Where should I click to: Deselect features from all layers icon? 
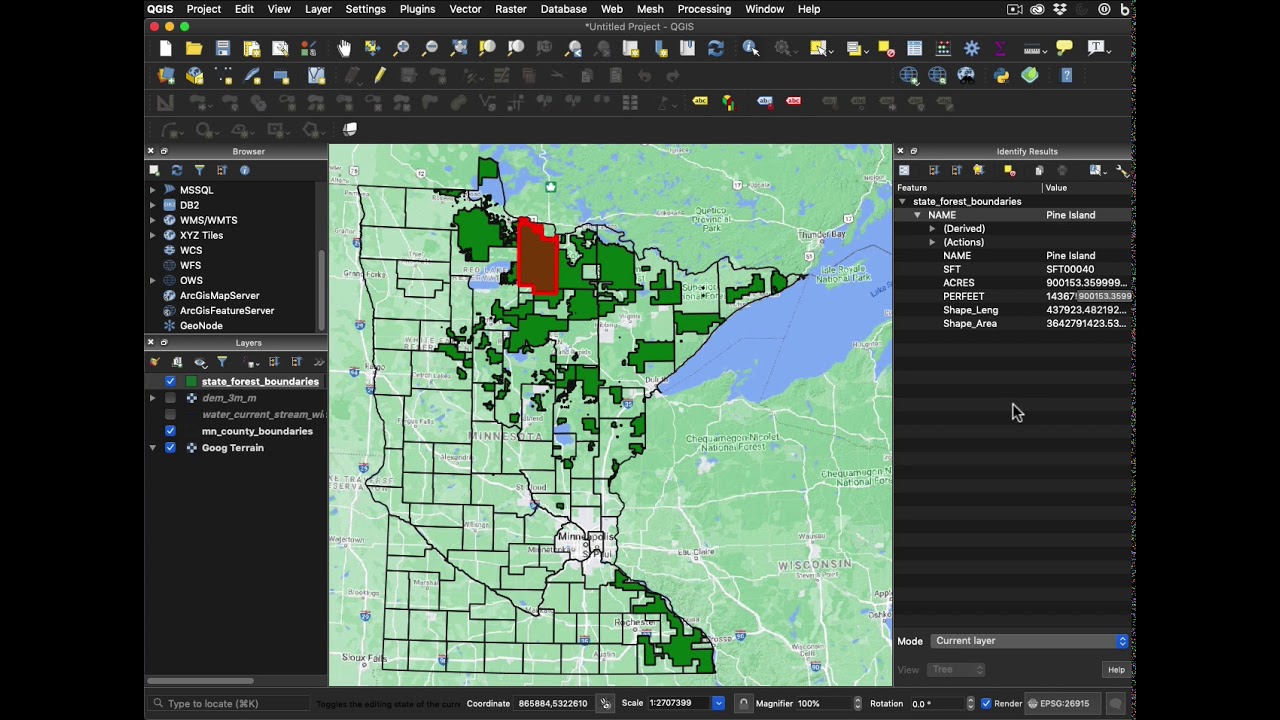[x=886, y=48]
